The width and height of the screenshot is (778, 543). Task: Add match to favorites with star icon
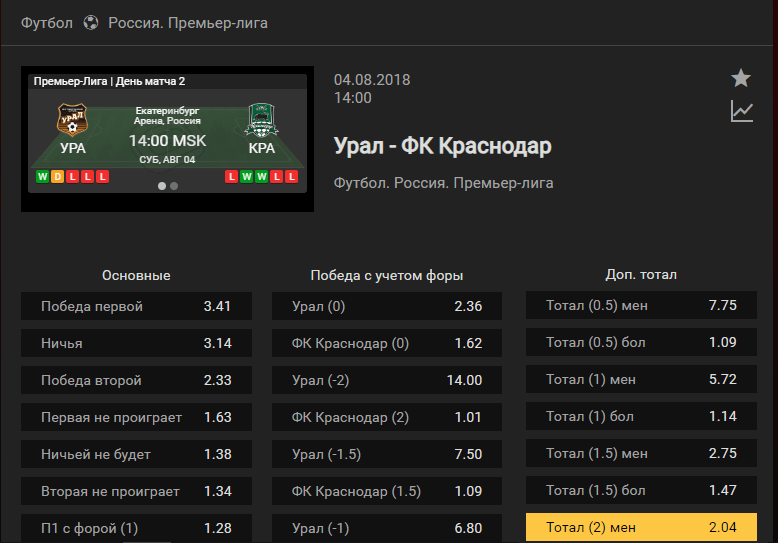741,78
